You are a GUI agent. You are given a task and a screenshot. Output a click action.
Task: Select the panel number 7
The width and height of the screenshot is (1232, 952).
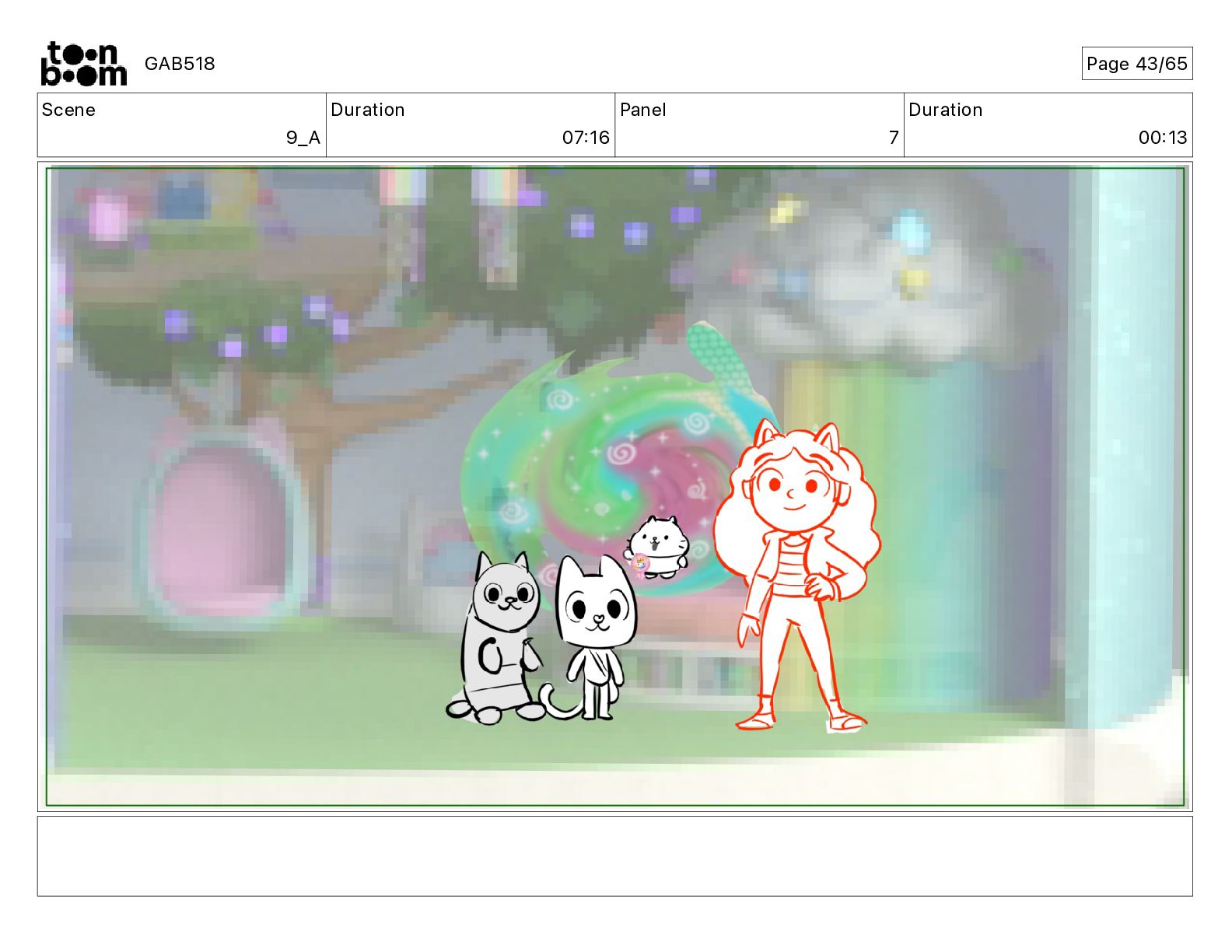(894, 138)
